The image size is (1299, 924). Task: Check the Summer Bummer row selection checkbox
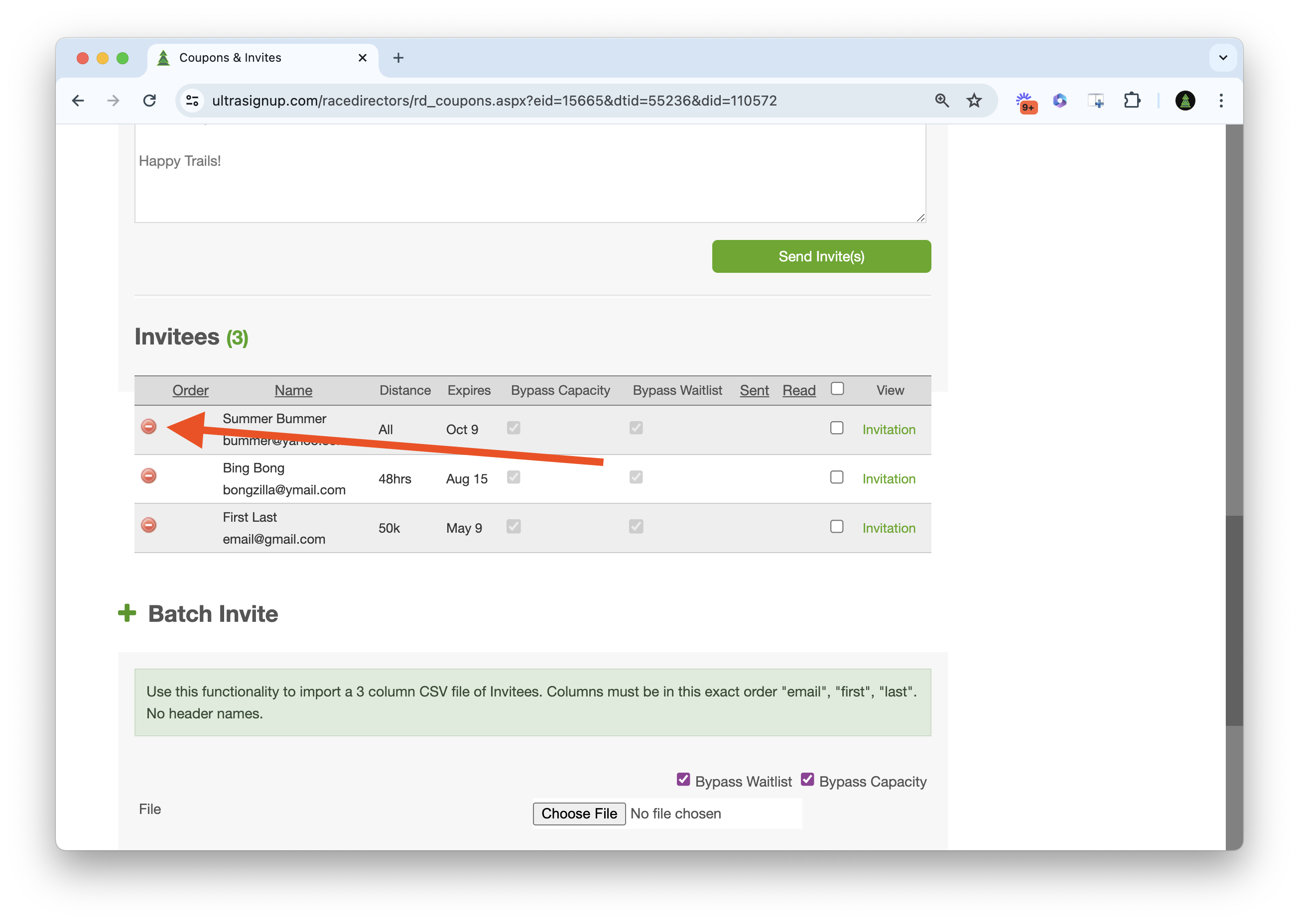[836, 428]
